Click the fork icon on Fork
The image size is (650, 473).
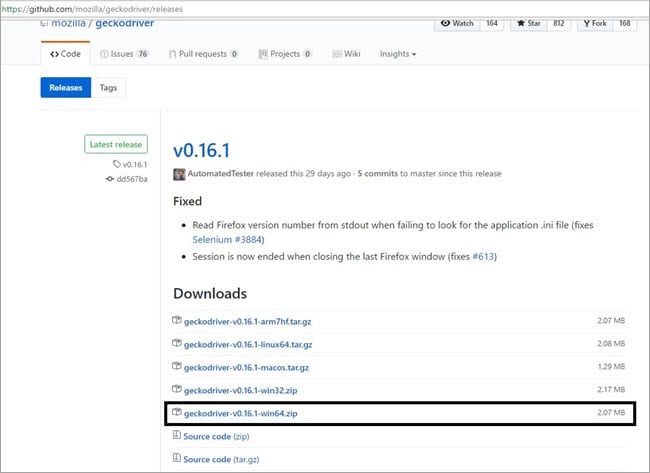point(587,23)
